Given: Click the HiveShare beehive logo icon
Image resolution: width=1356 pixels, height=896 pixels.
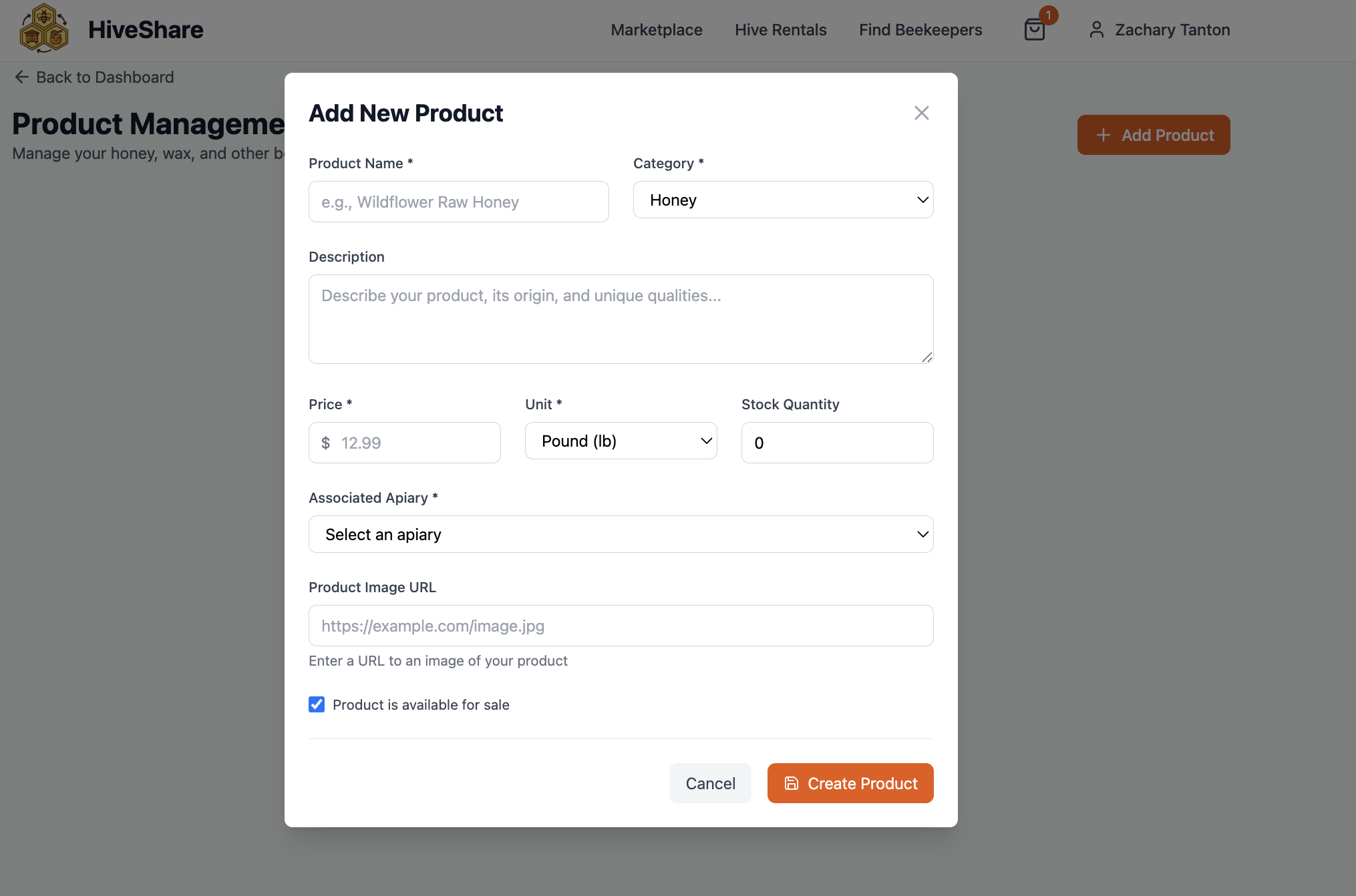Looking at the screenshot, I should (x=44, y=28).
